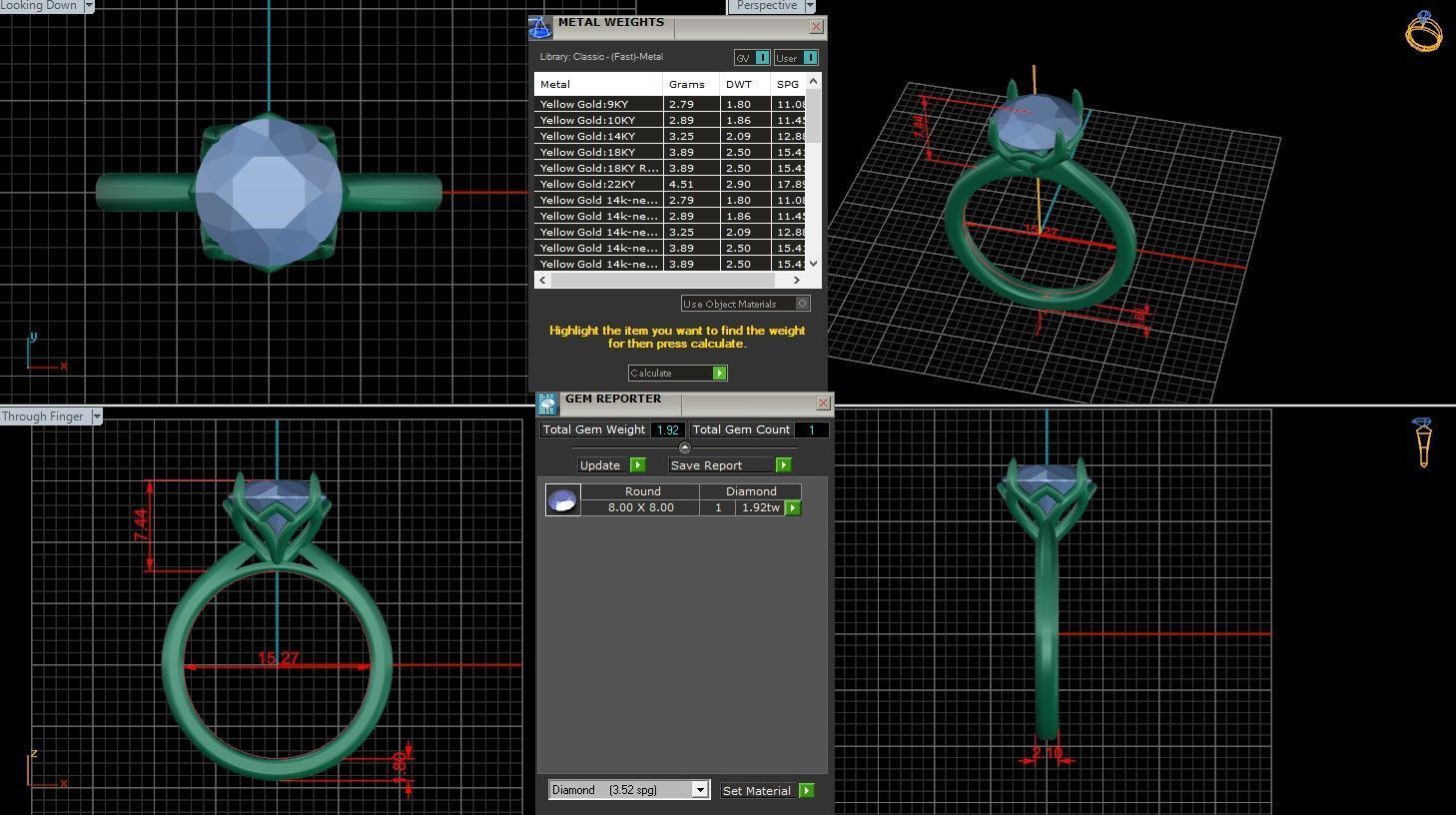Close the Gem Reporter panel
Screen dimensions: 1456x815
pyautogui.click(x=823, y=404)
